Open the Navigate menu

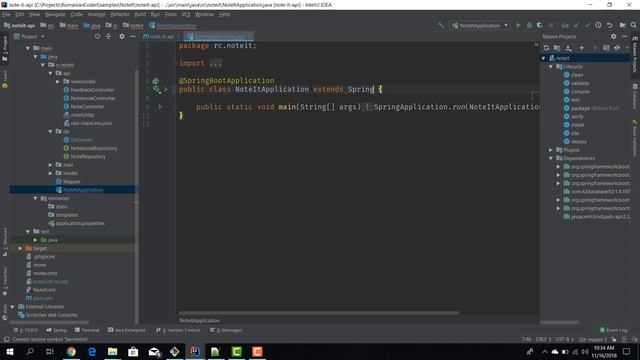[x=55, y=14]
